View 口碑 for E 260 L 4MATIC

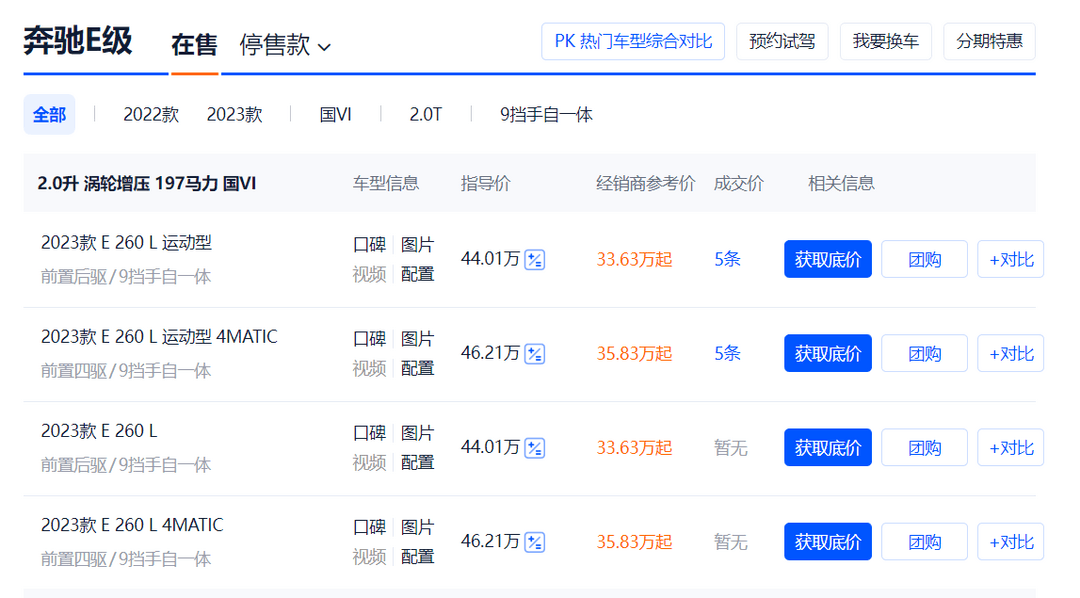click(369, 528)
